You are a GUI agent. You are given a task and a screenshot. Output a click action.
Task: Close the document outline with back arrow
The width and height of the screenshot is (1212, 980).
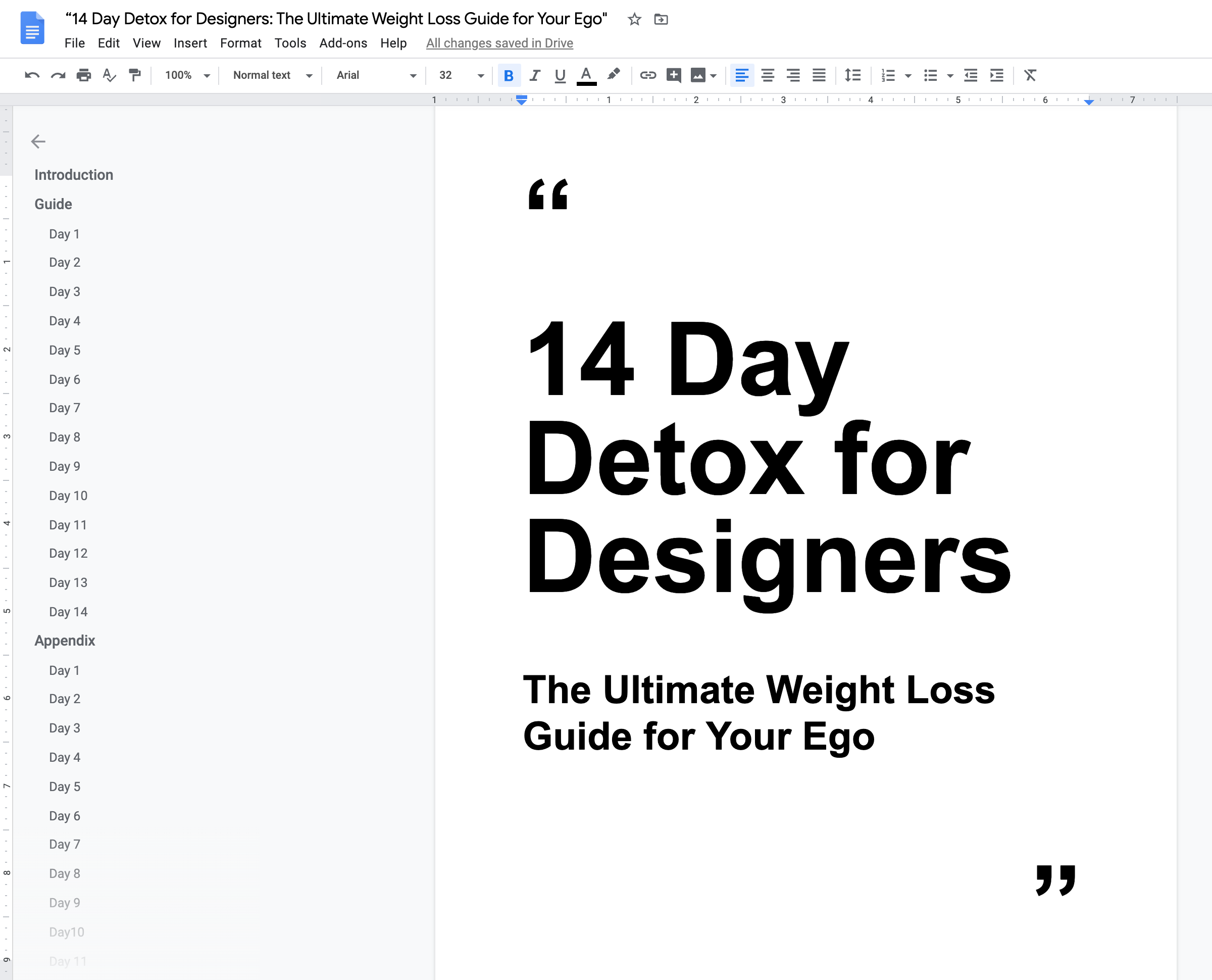click(x=38, y=141)
